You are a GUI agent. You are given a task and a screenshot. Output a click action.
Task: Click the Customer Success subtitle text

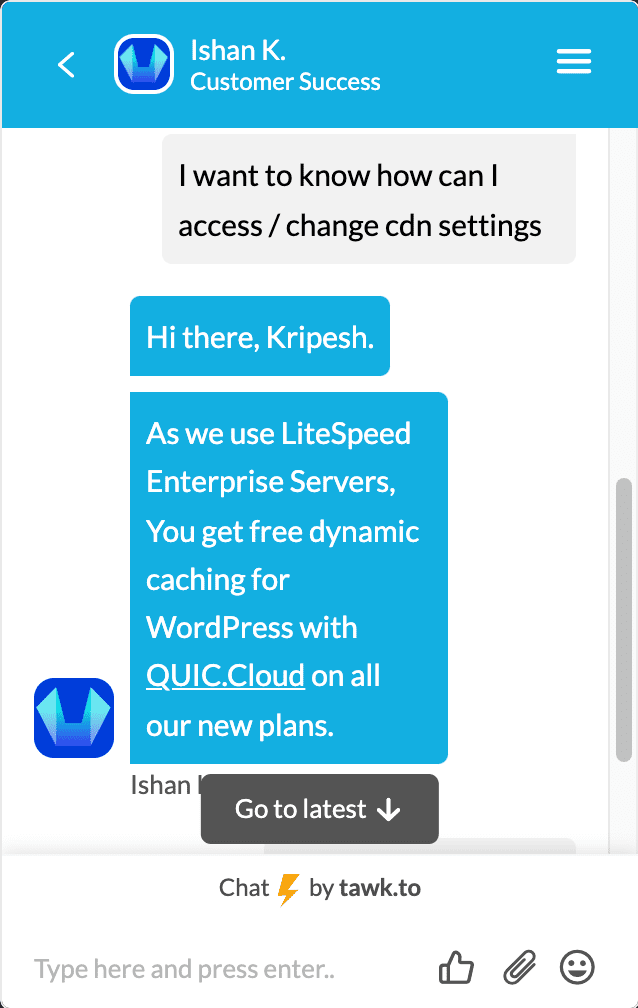(x=285, y=82)
